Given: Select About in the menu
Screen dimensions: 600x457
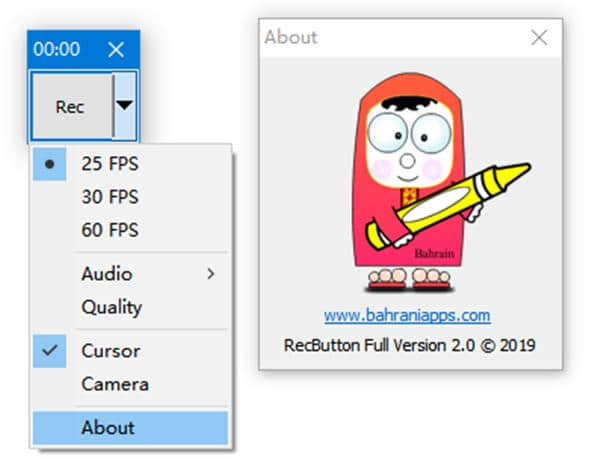Looking at the screenshot, I should 108,427.
